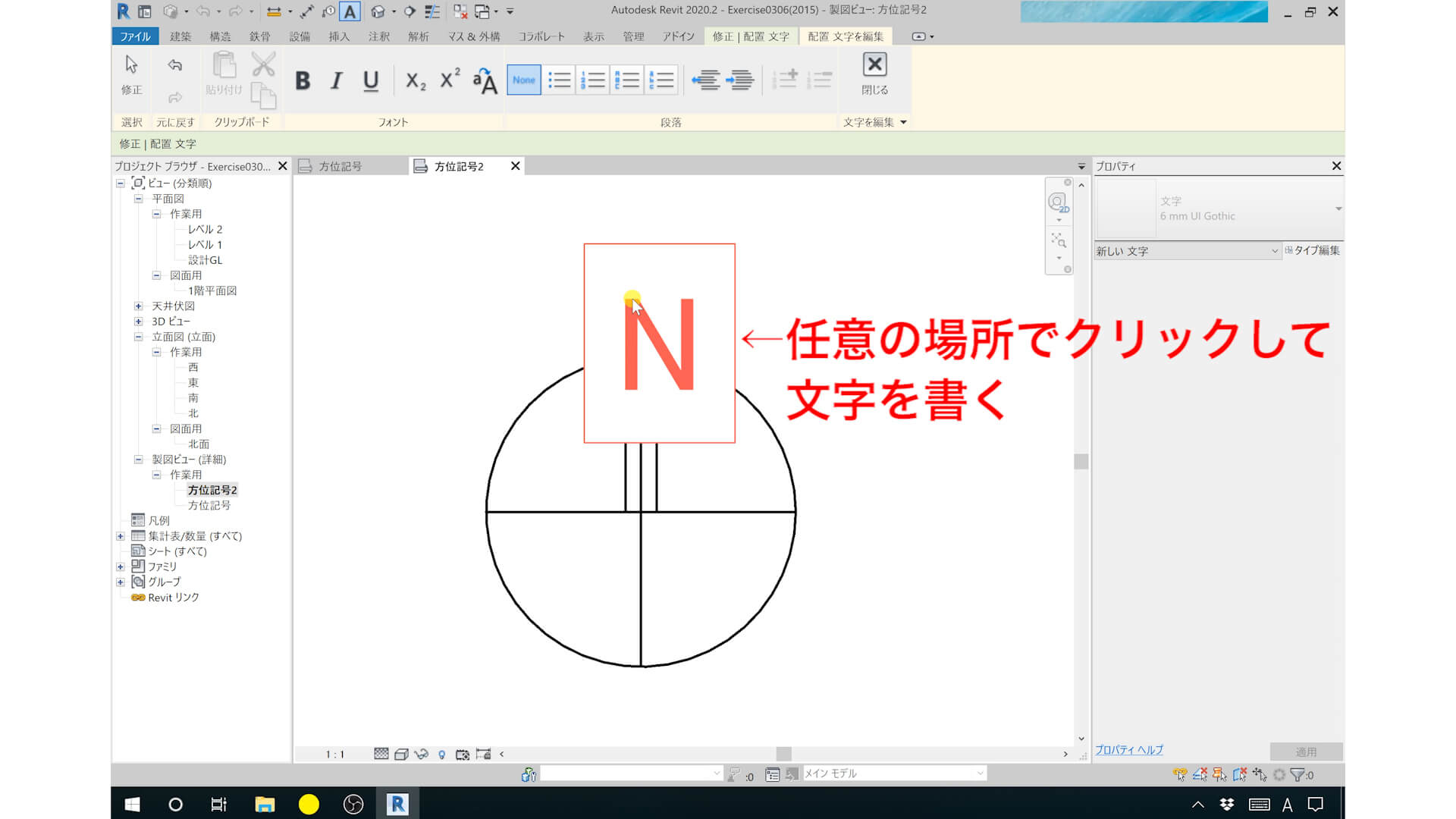Open the プロパティ ヘルプ link
Screen dimensions: 1456x819
tap(1128, 750)
